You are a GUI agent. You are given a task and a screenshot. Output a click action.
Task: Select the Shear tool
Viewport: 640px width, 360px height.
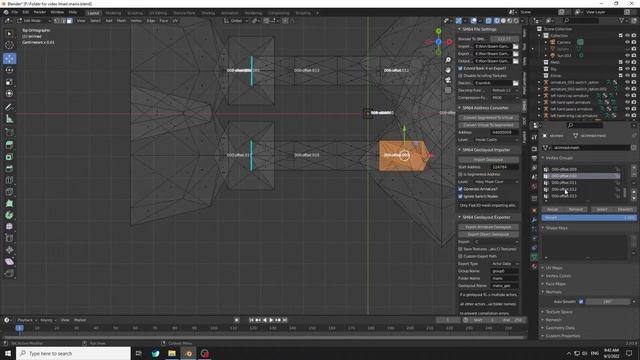point(9,262)
